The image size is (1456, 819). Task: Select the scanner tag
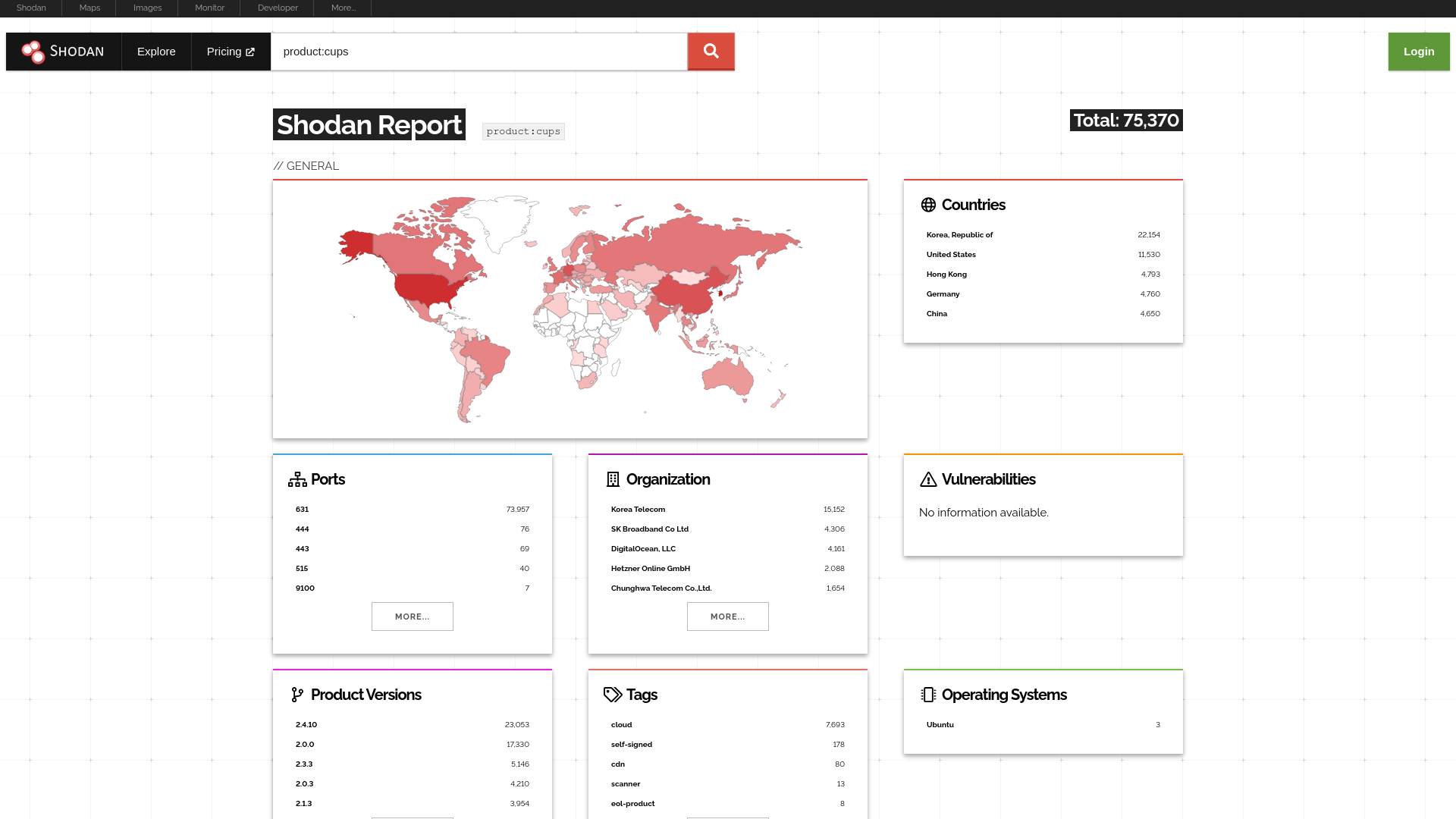click(x=728, y=784)
